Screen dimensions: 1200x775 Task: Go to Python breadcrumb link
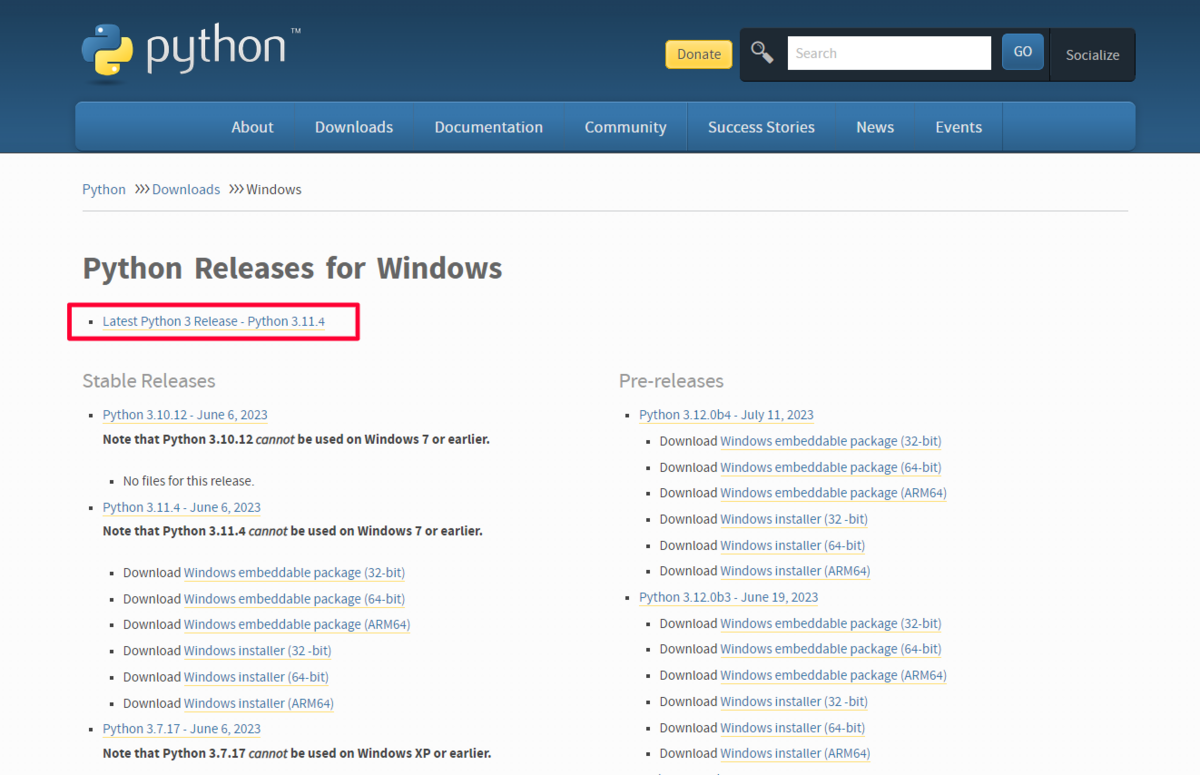pyautogui.click(x=104, y=189)
